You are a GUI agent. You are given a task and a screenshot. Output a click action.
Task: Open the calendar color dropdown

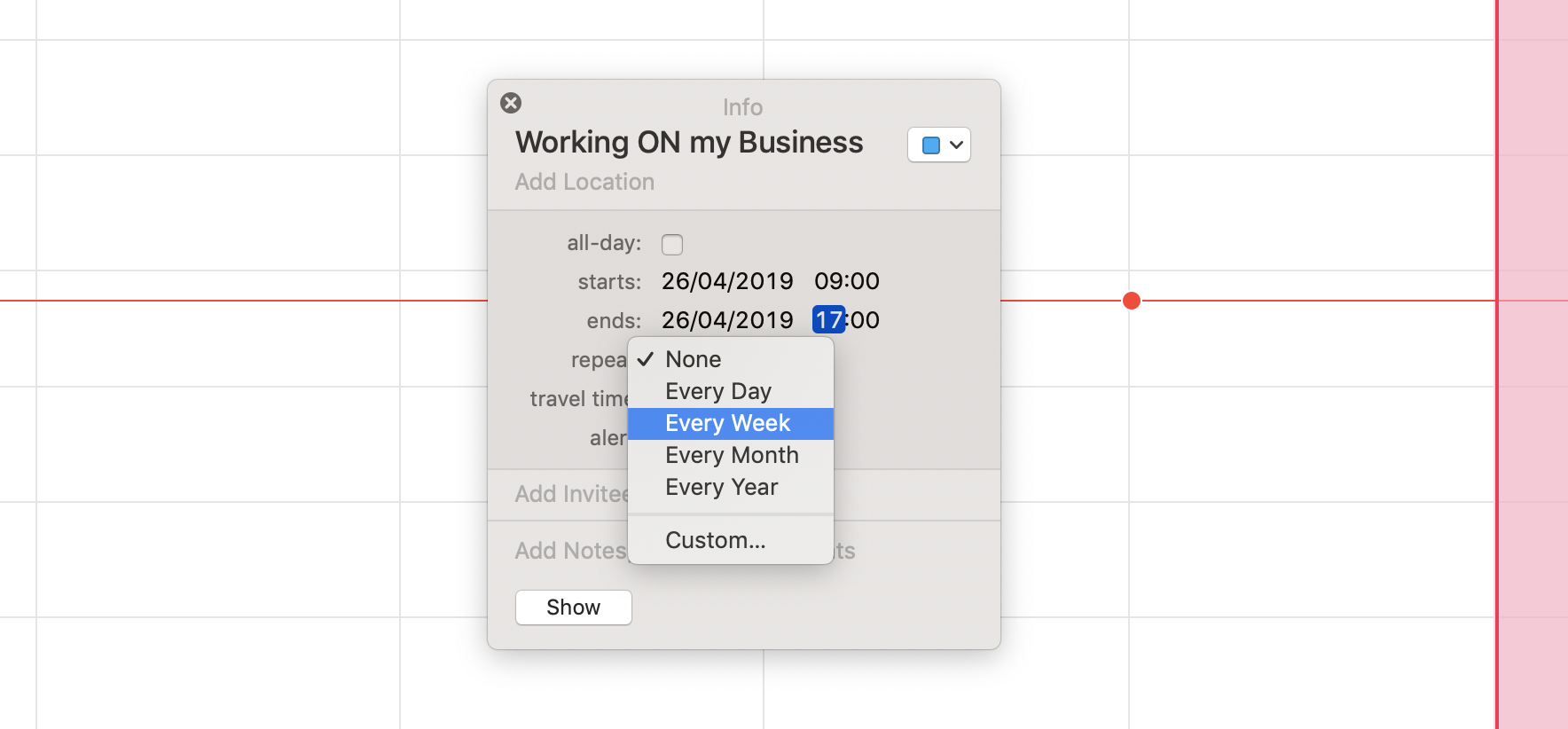click(x=939, y=145)
